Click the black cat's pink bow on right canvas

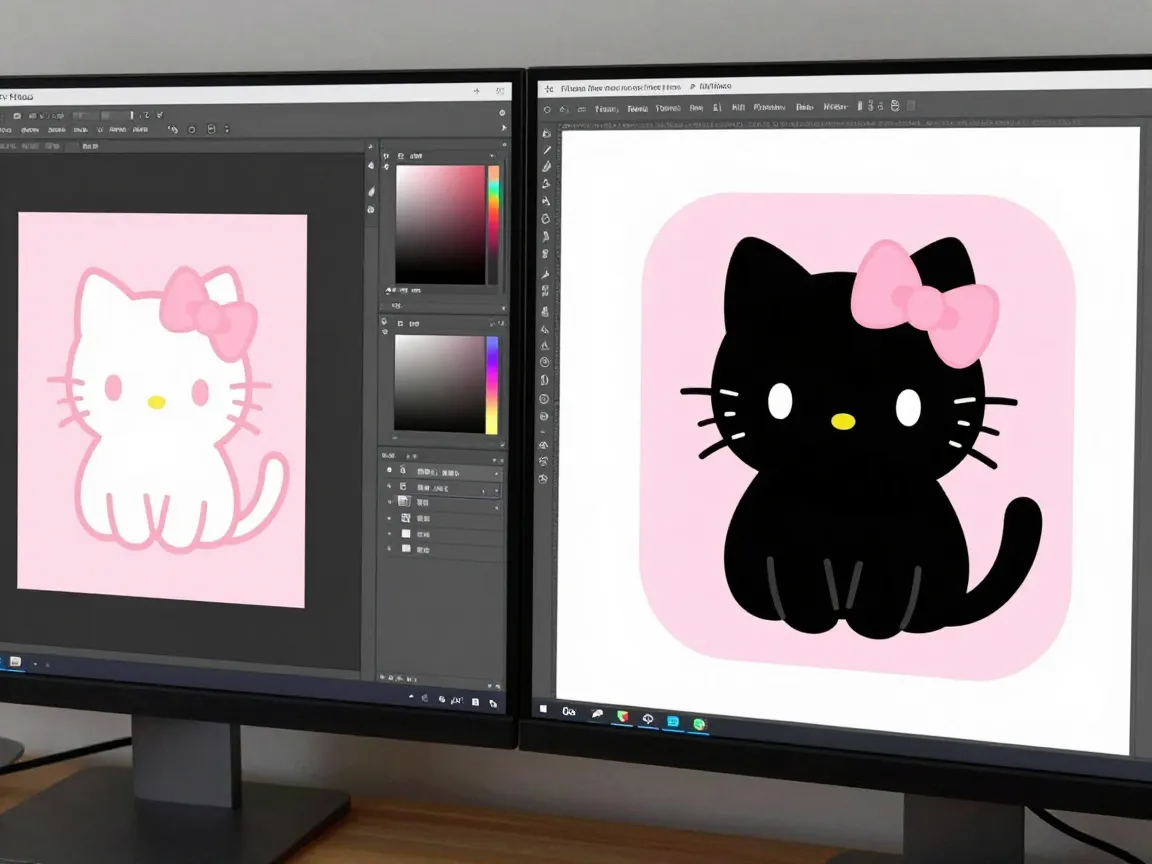coord(925,302)
